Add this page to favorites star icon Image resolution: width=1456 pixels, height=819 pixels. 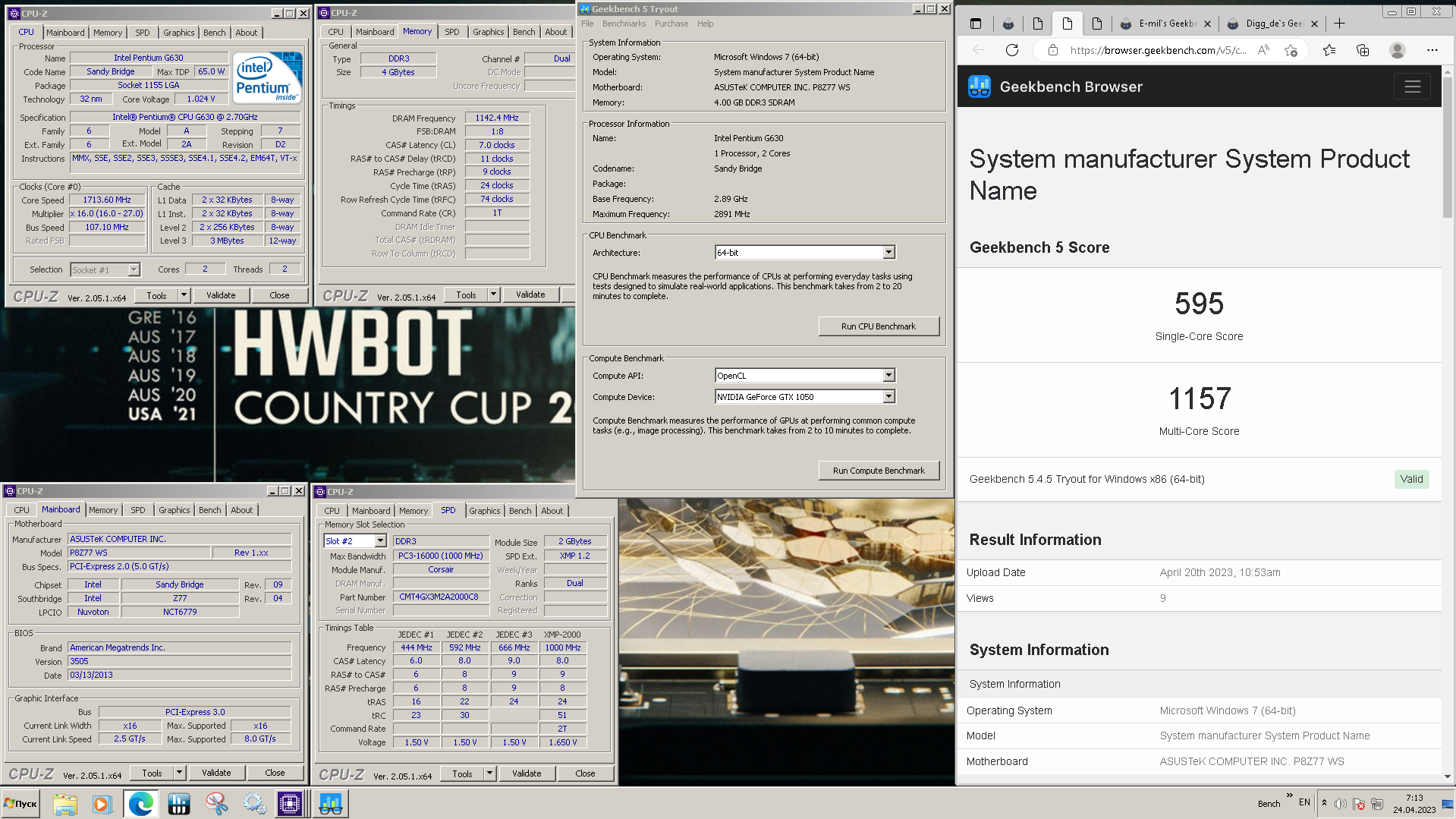coord(1291,50)
